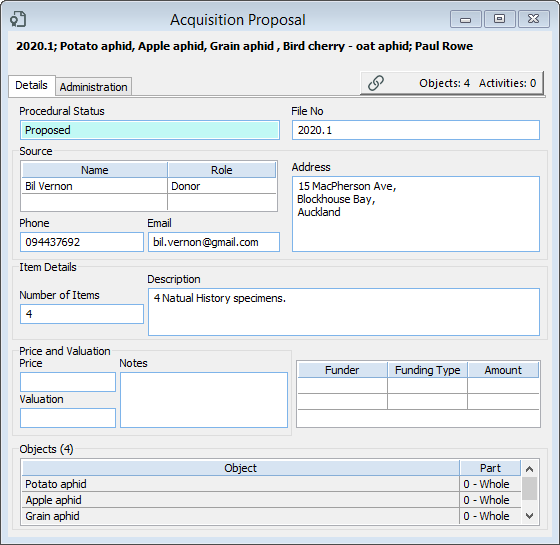Click the Valuation input field
This screenshot has height=545, width=560.
pyautogui.click(x=68, y=418)
